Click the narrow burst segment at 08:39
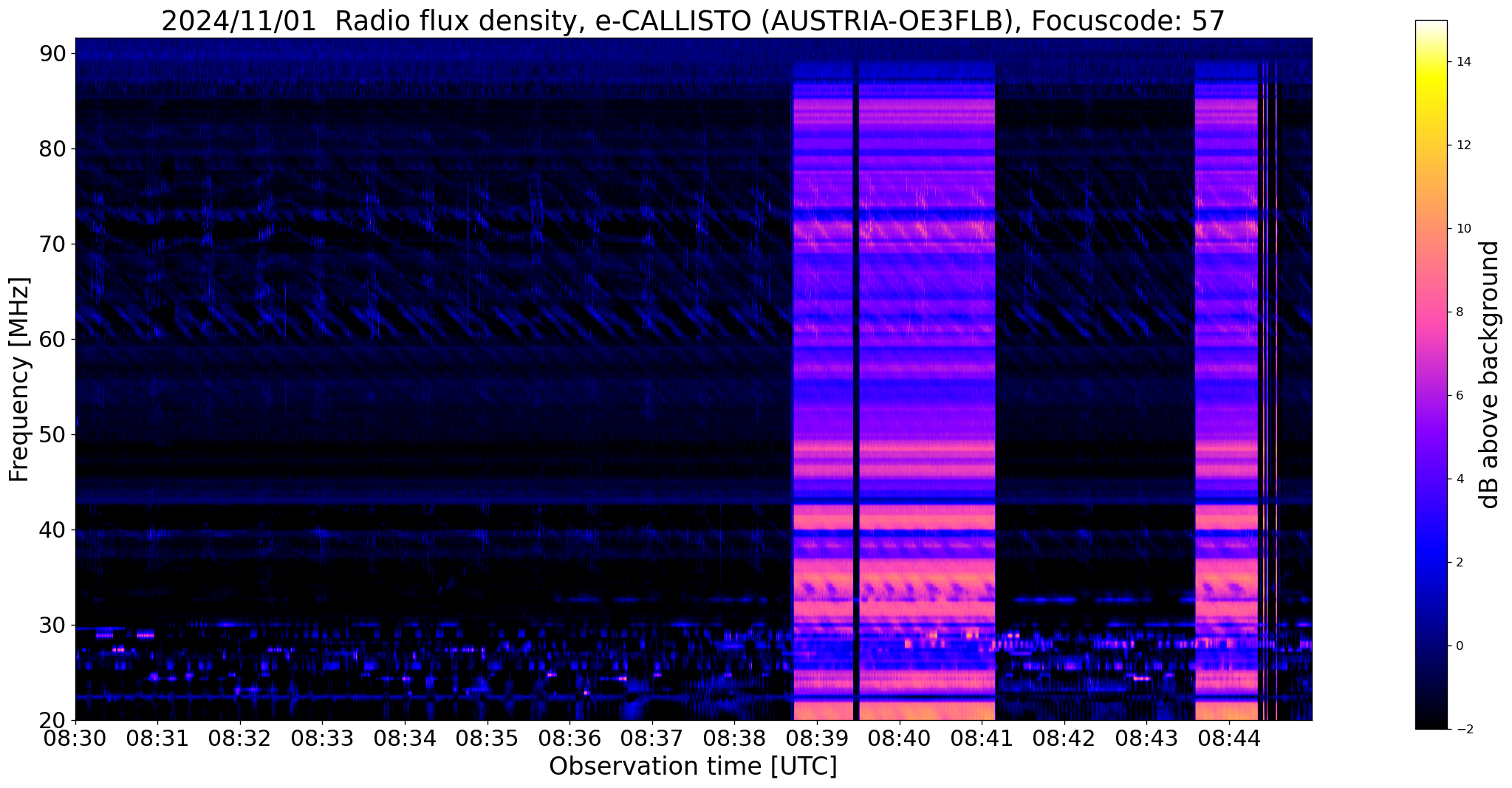The width and height of the screenshot is (1512, 788). click(x=823, y=391)
